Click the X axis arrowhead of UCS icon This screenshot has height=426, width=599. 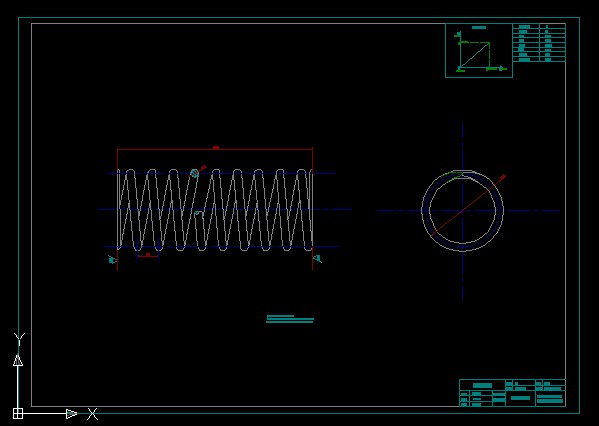pos(72,413)
